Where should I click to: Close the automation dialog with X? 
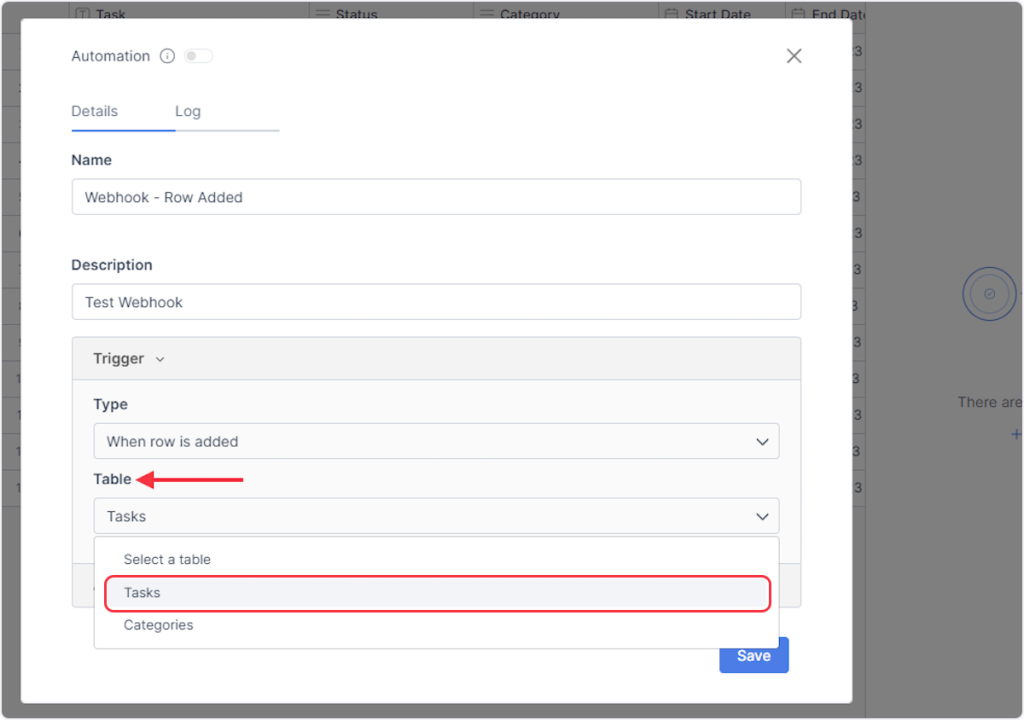click(794, 56)
